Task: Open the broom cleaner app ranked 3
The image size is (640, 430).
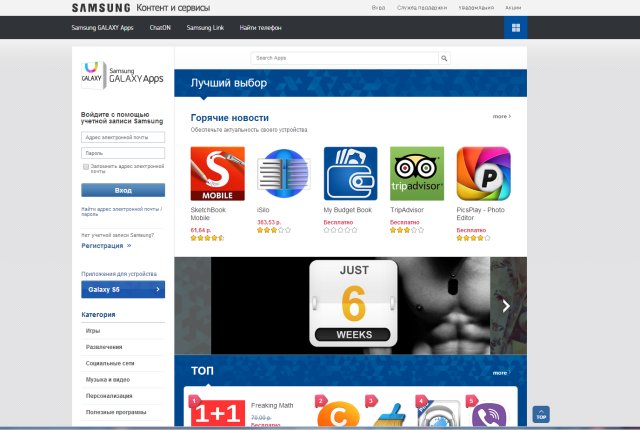Action: 391,414
